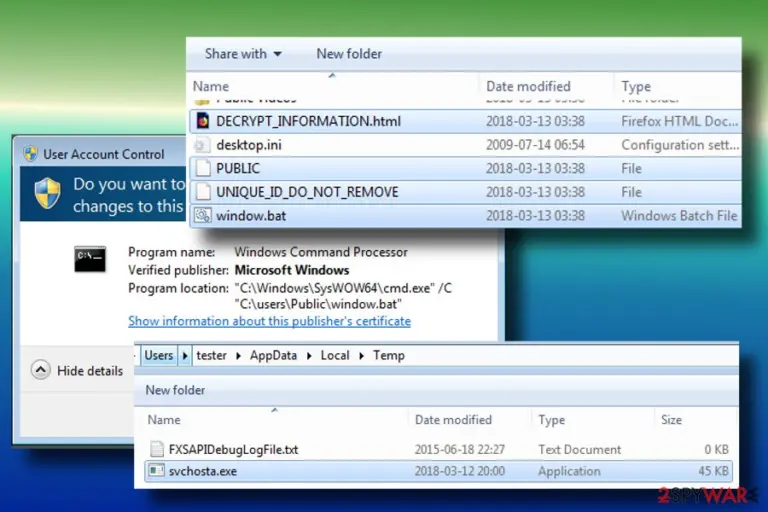
Task: Click New folder in the Temp explorer window
Action: point(175,390)
